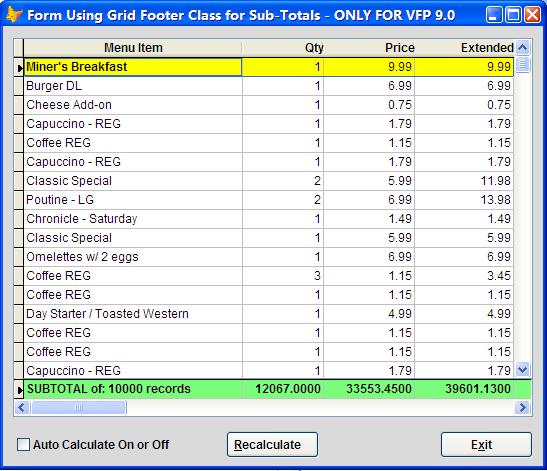This screenshot has height=471, width=547.
Task: Click the Recalculate button
Action: (272, 444)
